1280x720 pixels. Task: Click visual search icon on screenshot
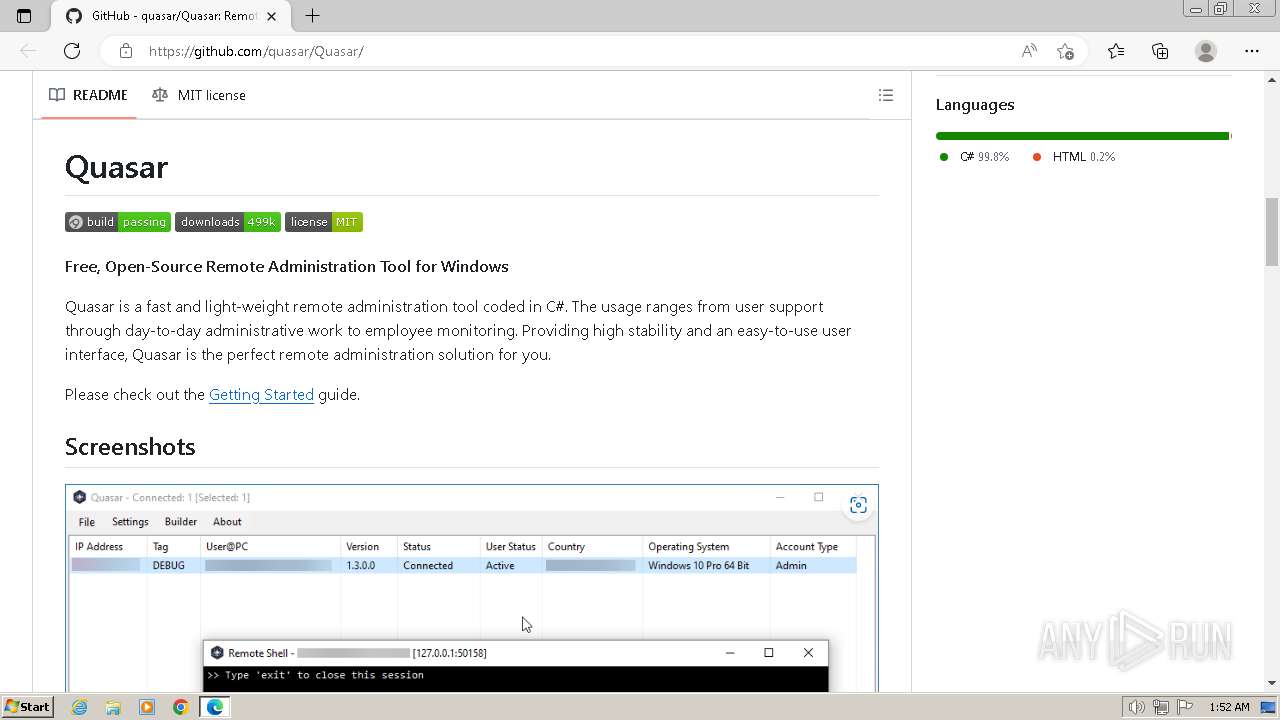pos(858,505)
